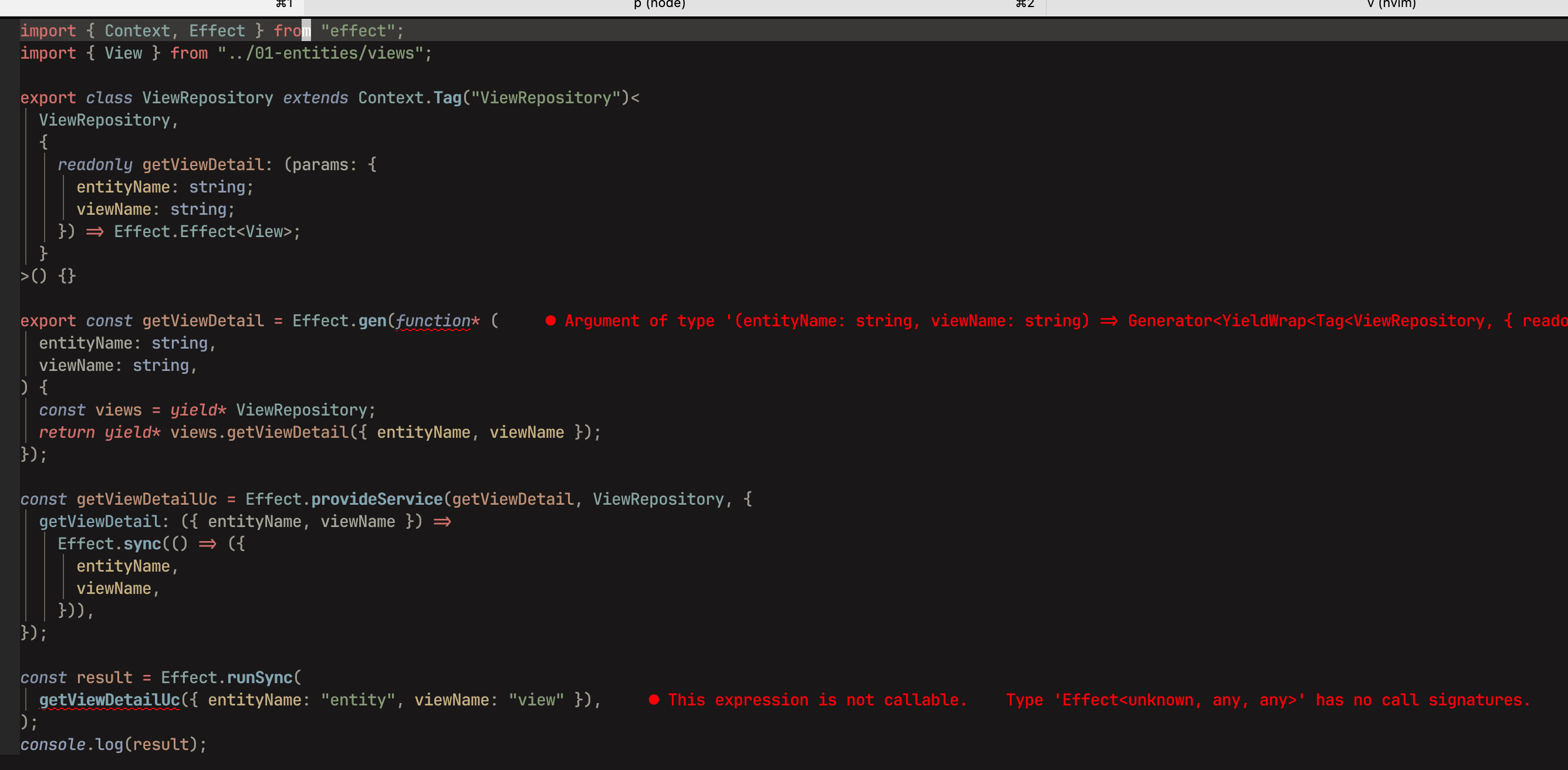Click red error dot on getViewDetailUc line
This screenshot has width=1568, height=770.
(654, 700)
